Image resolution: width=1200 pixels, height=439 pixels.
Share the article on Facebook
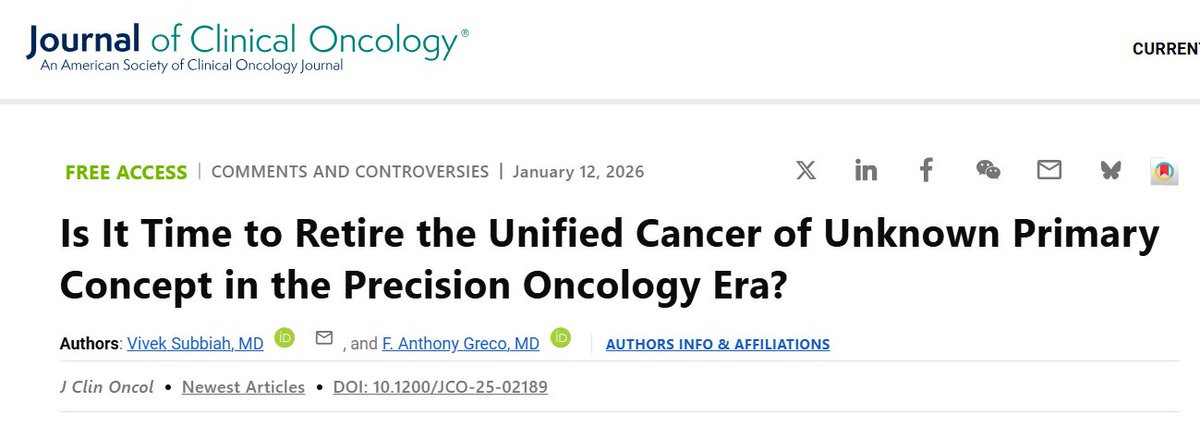(x=926, y=171)
